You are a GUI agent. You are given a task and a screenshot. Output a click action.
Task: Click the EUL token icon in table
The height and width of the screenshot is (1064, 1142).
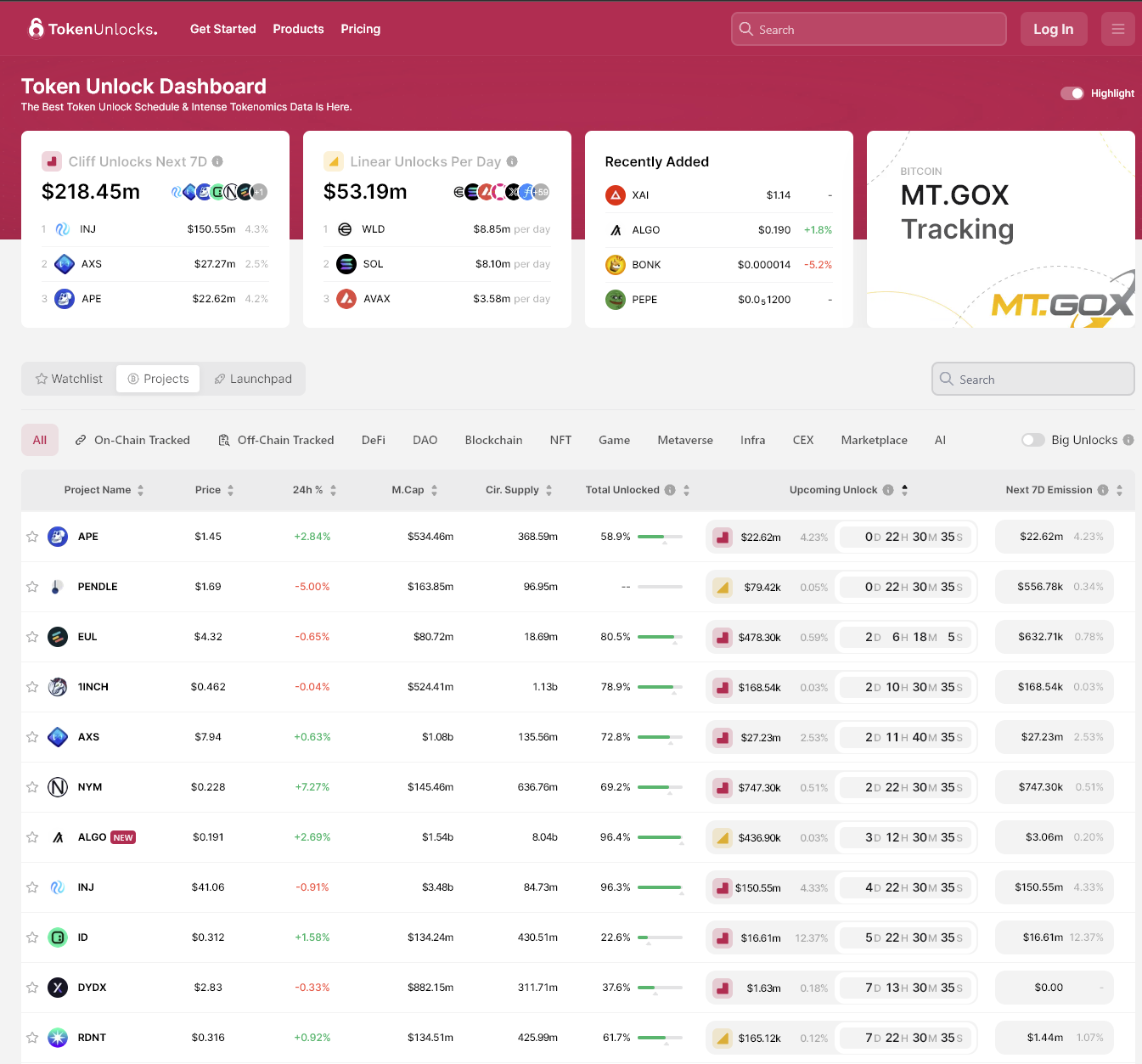click(58, 637)
